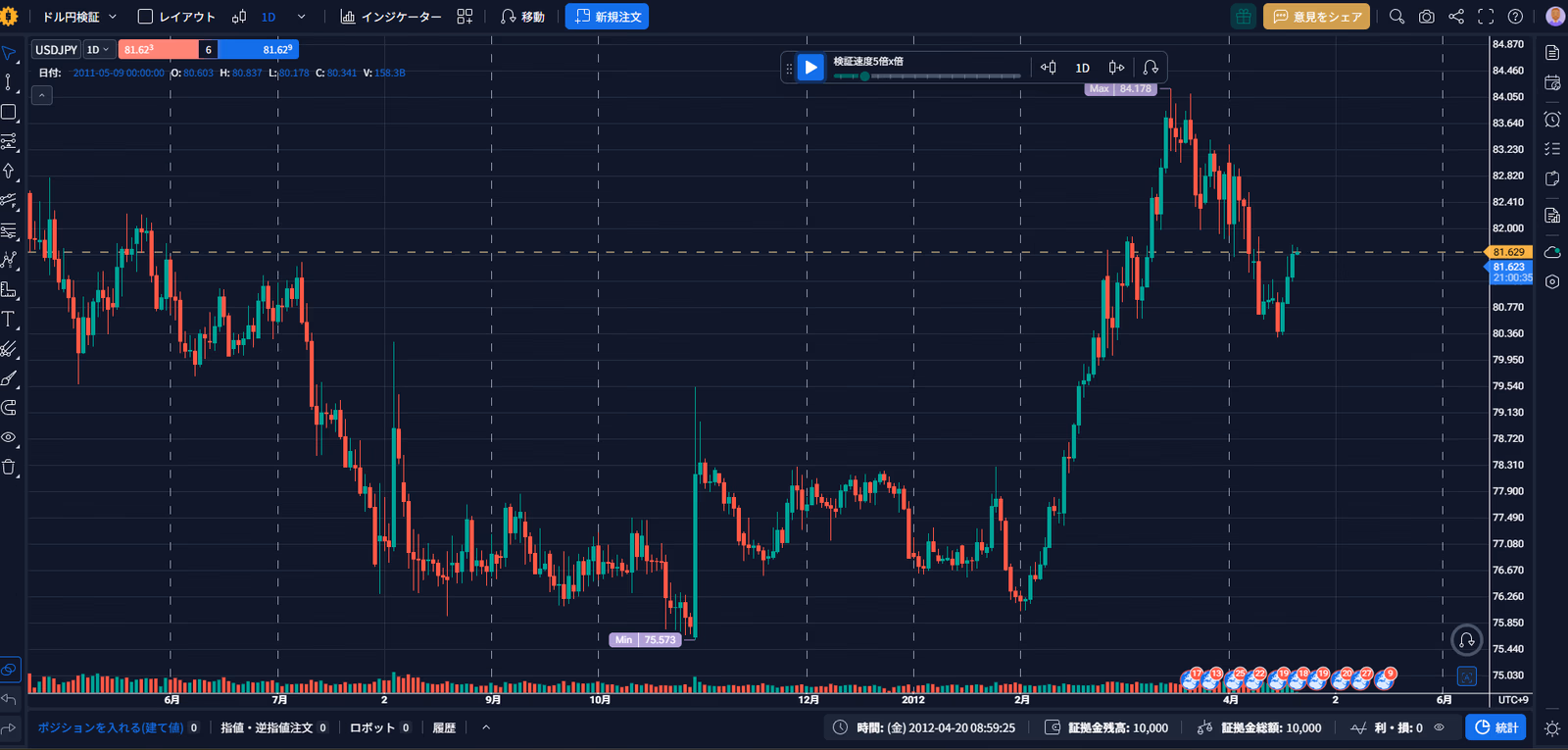The image size is (1568, 750).
Task: Expand the 1D timeframe dropdown beside USDJPY
Action: tap(98, 50)
